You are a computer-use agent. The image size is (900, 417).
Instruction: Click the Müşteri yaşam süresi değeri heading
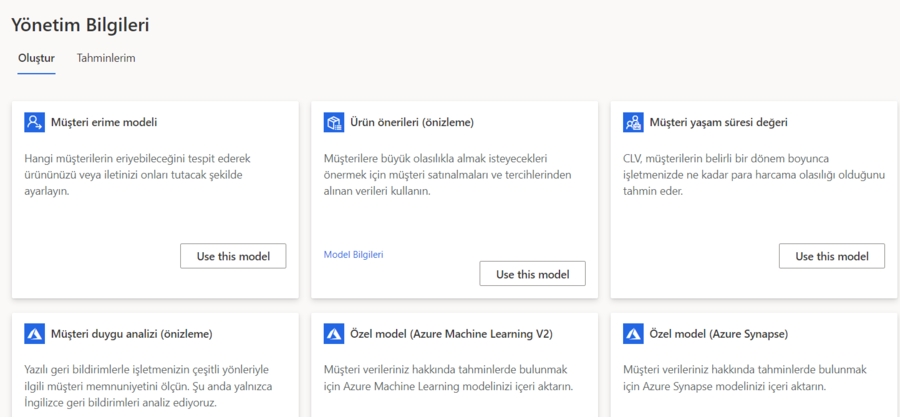tap(719, 122)
